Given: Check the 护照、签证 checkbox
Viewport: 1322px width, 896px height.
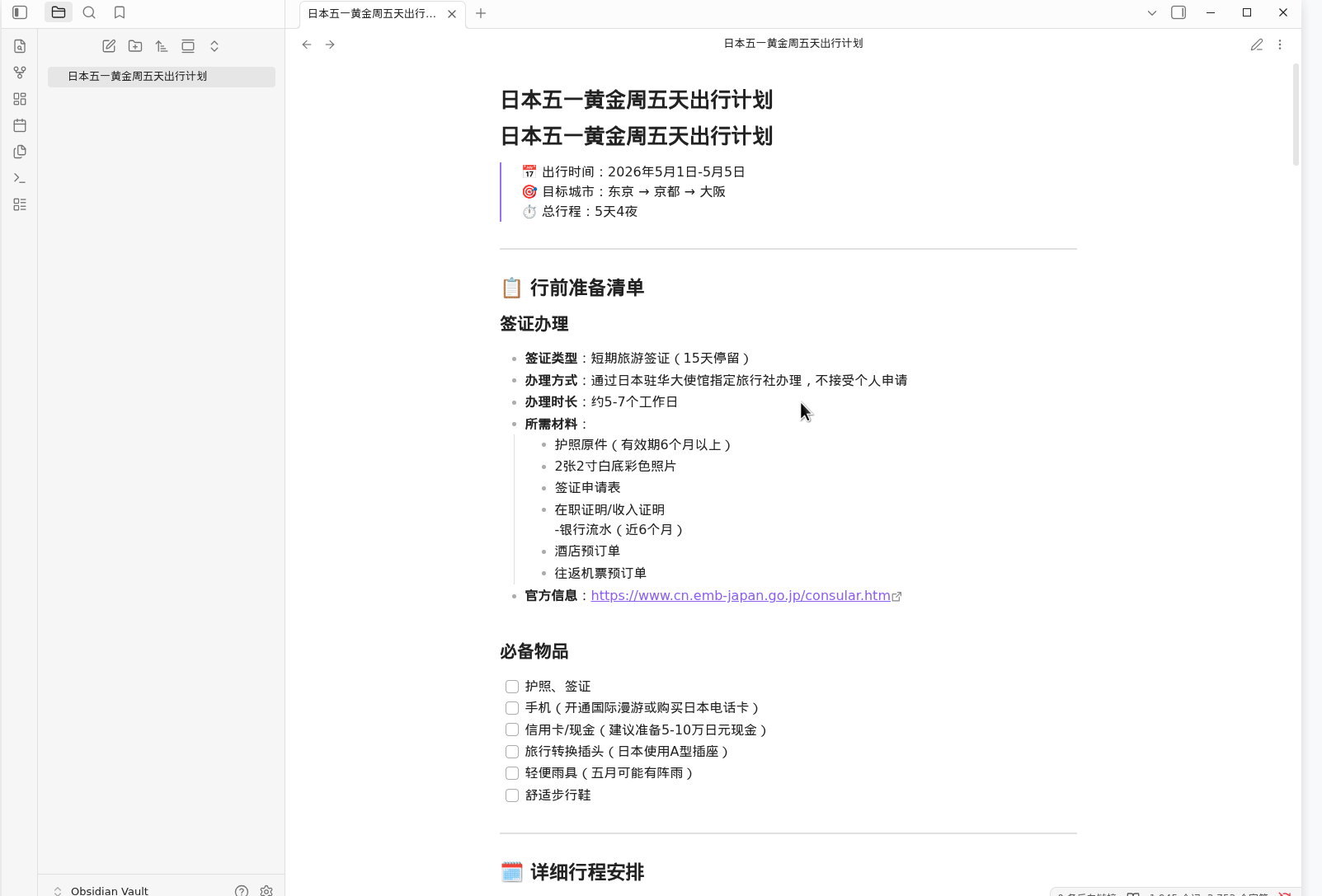Looking at the screenshot, I should (512, 686).
